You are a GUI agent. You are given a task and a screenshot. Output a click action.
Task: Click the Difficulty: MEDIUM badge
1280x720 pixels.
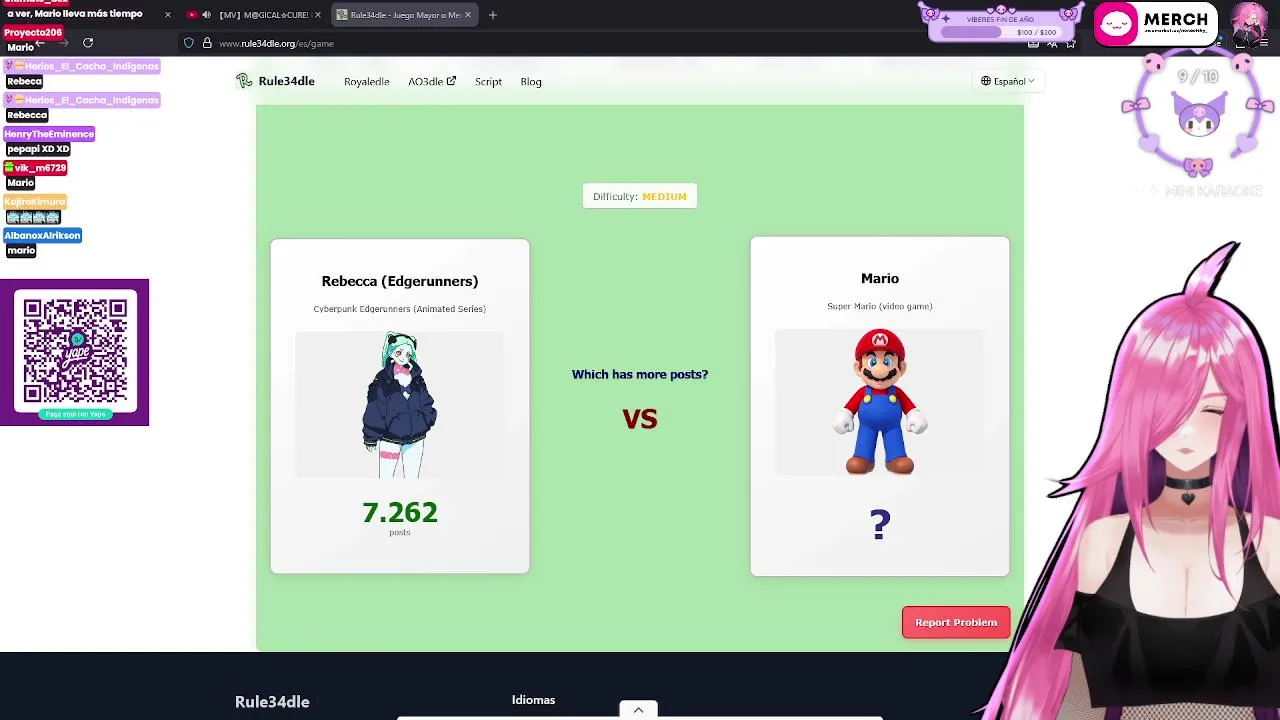click(x=640, y=196)
